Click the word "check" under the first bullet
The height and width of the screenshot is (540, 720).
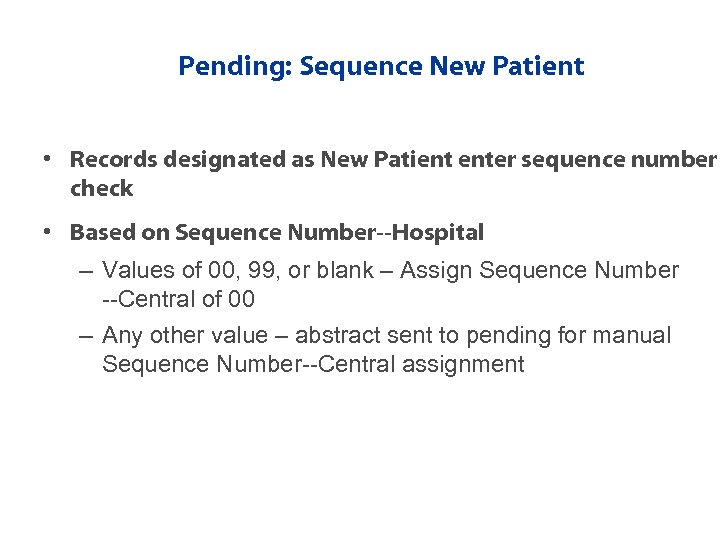click(x=101, y=188)
